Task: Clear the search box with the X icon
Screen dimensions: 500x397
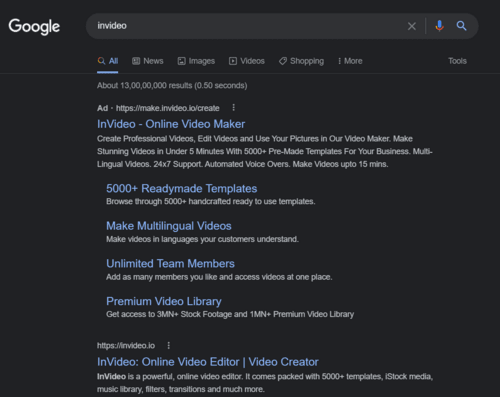Action: [412, 26]
